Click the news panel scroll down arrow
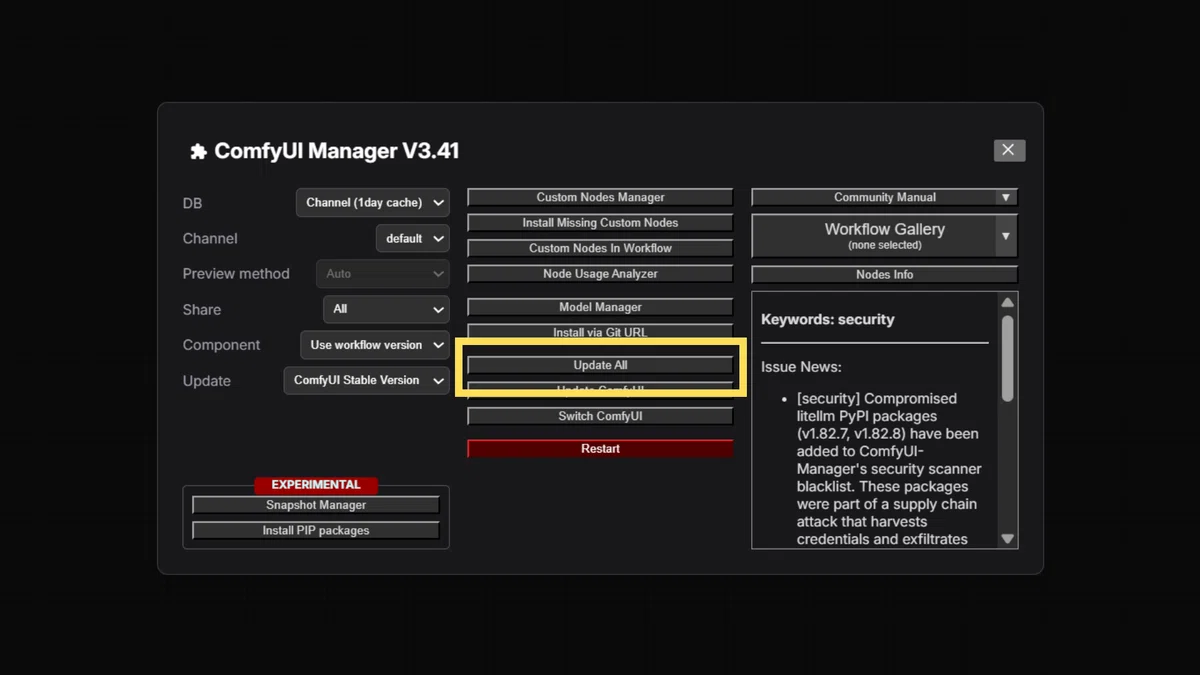This screenshot has height=675, width=1200. point(1008,539)
